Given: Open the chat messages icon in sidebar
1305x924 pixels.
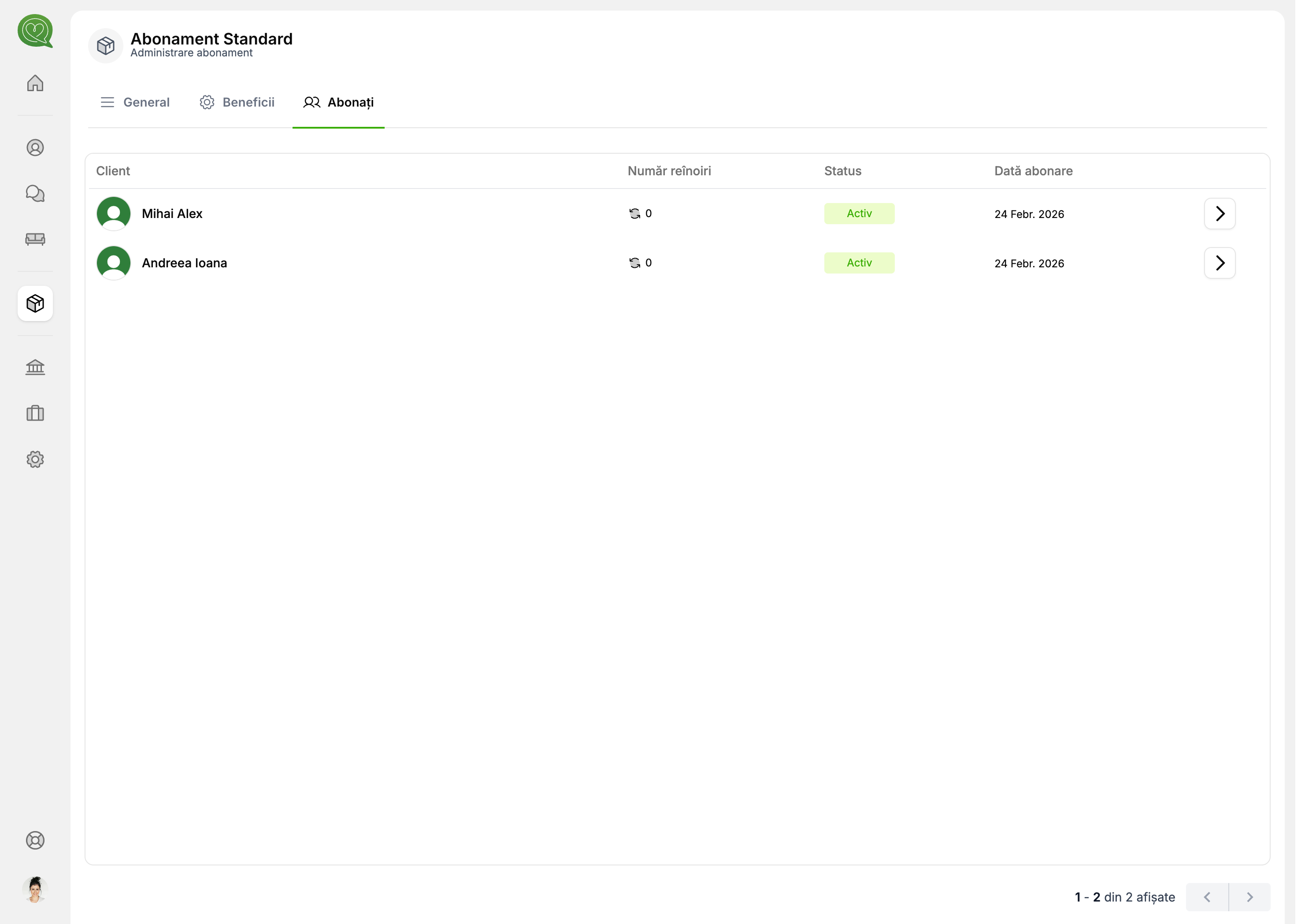Looking at the screenshot, I should [35, 194].
